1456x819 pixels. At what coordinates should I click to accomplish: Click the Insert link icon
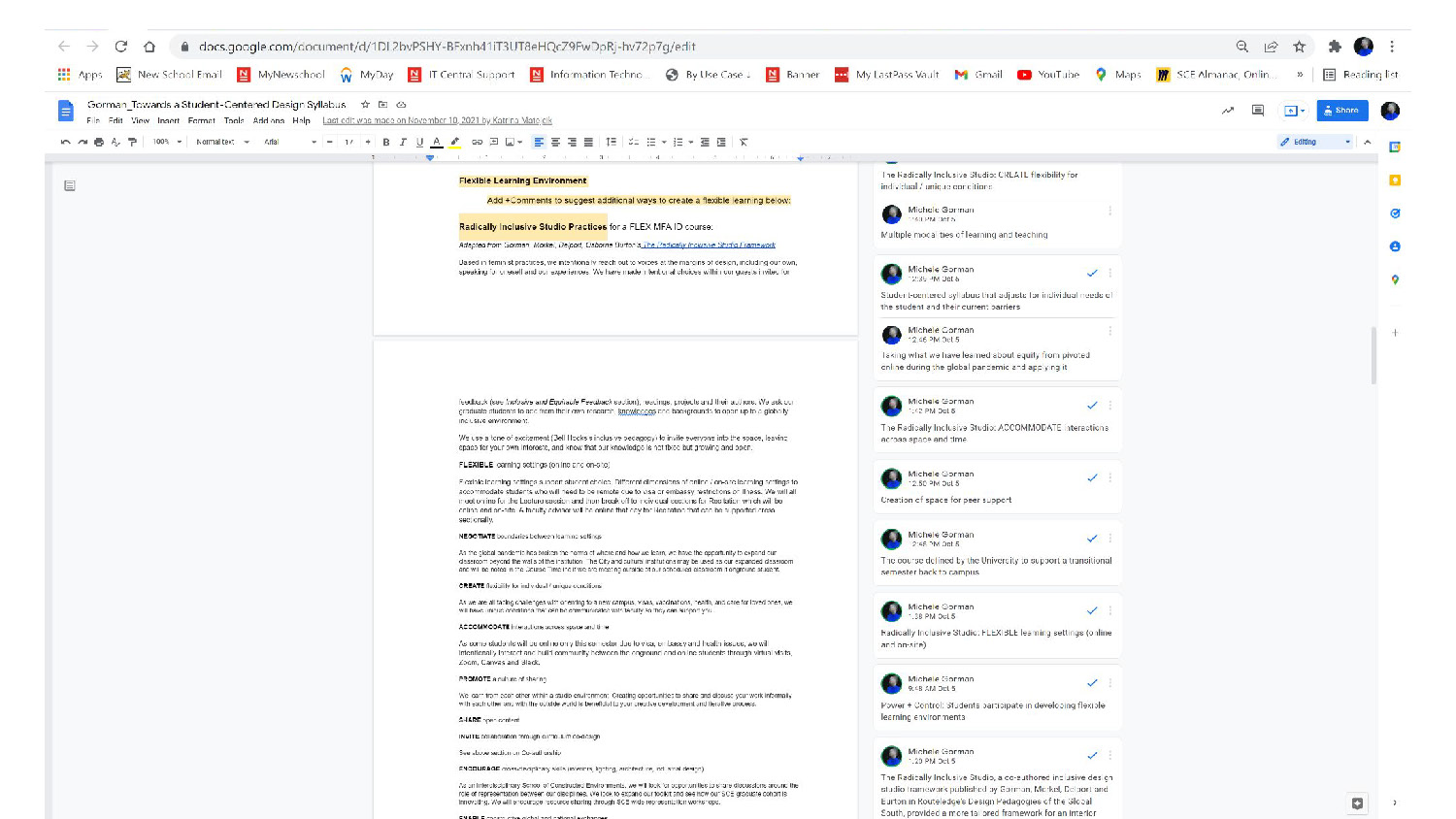point(477,142)
